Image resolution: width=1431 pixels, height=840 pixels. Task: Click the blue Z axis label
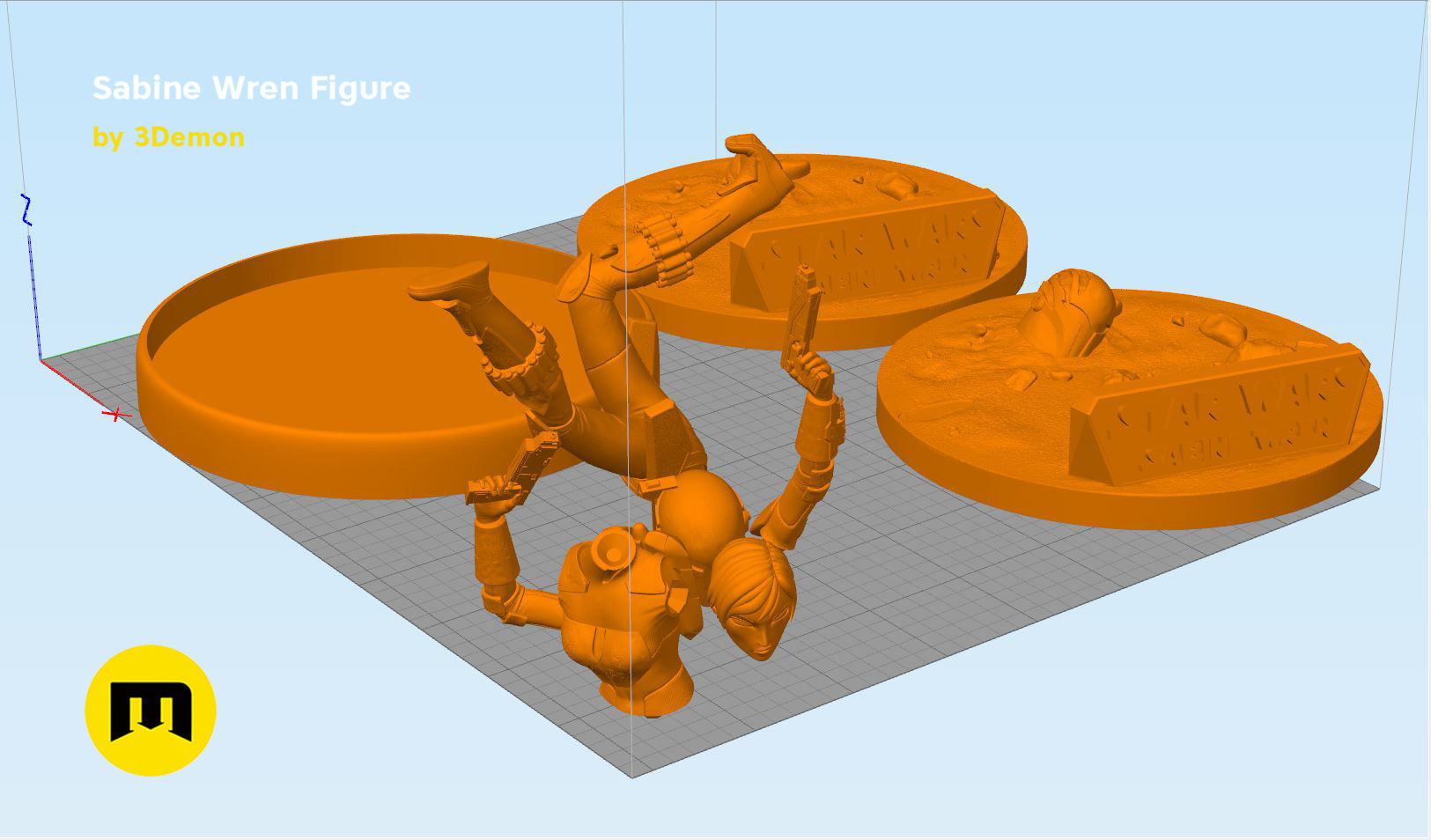27,210
